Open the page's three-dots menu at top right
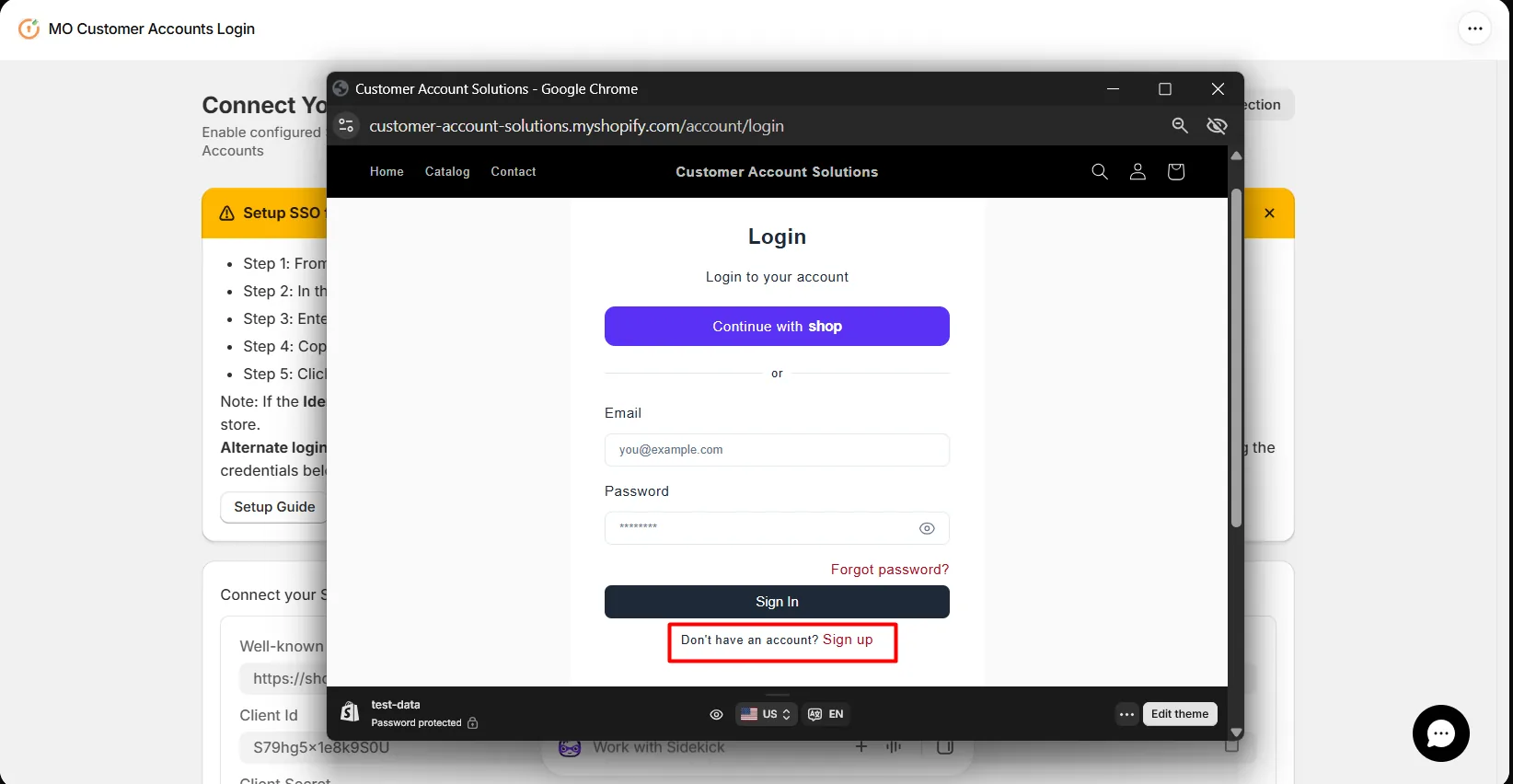The image size is (1513, 784). (x=1475, y=29)
